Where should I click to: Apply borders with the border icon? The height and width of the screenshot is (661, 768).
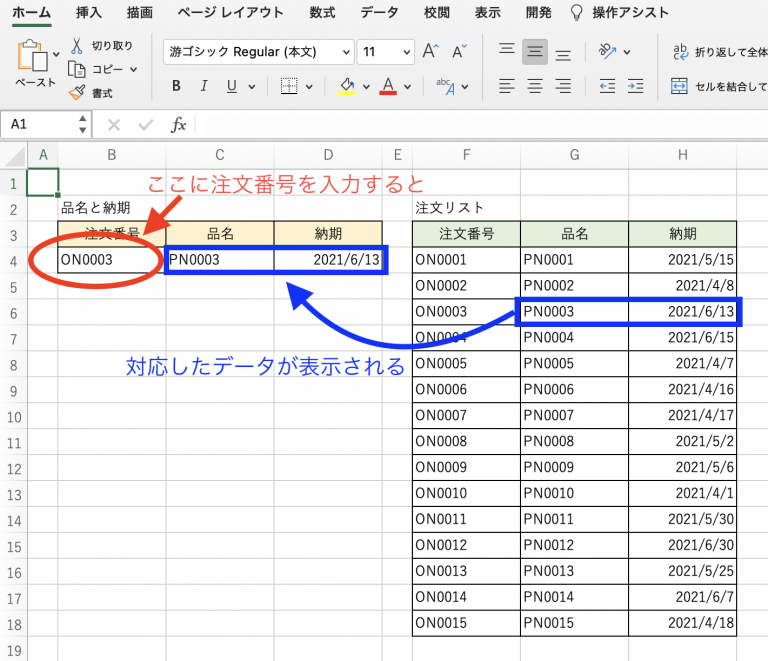pos(288,87)
